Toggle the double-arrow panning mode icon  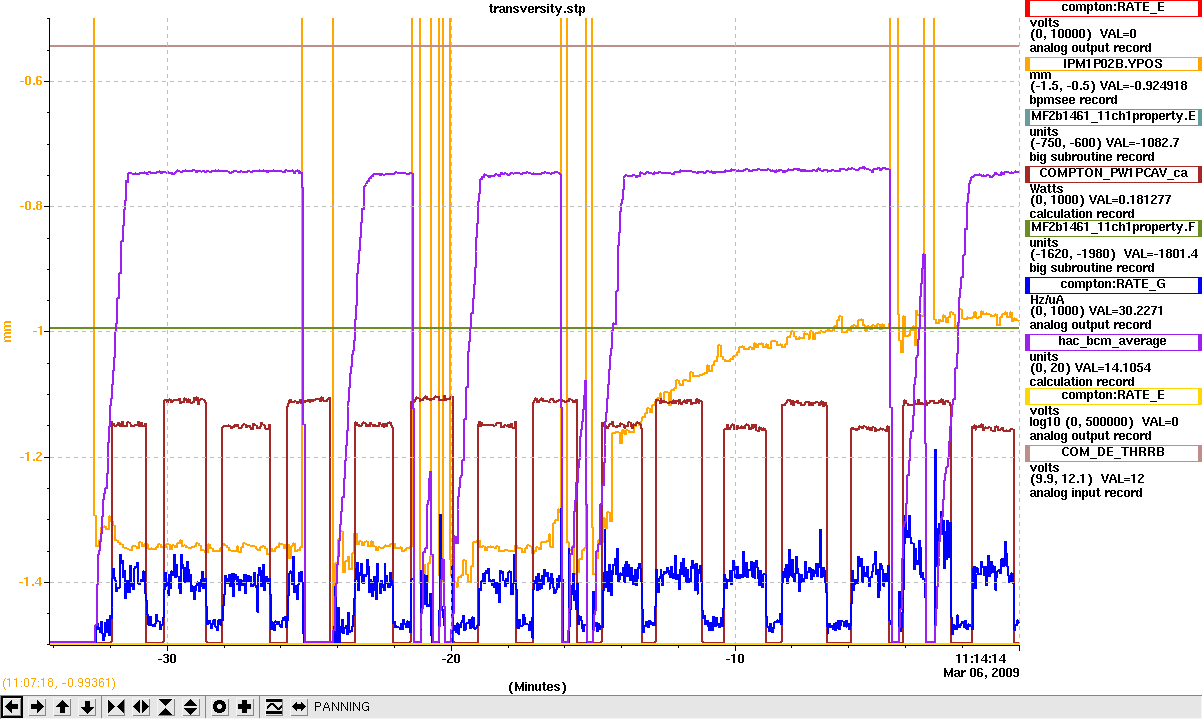click(x=299, y=707)
